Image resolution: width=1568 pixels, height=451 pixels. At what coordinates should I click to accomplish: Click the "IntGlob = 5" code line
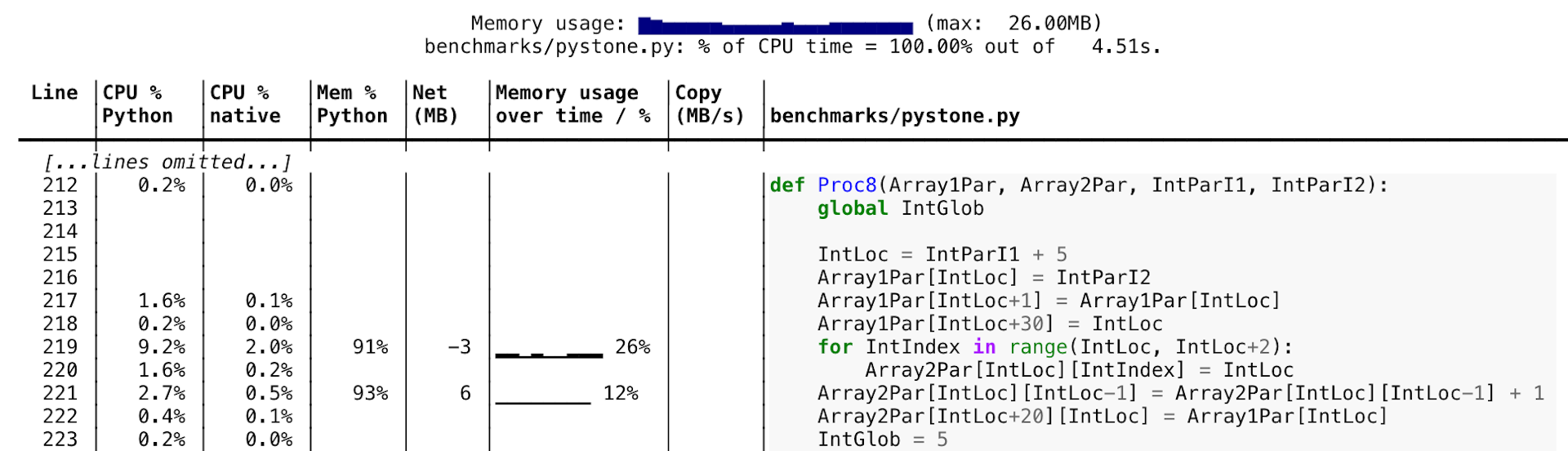click(882, 440)
